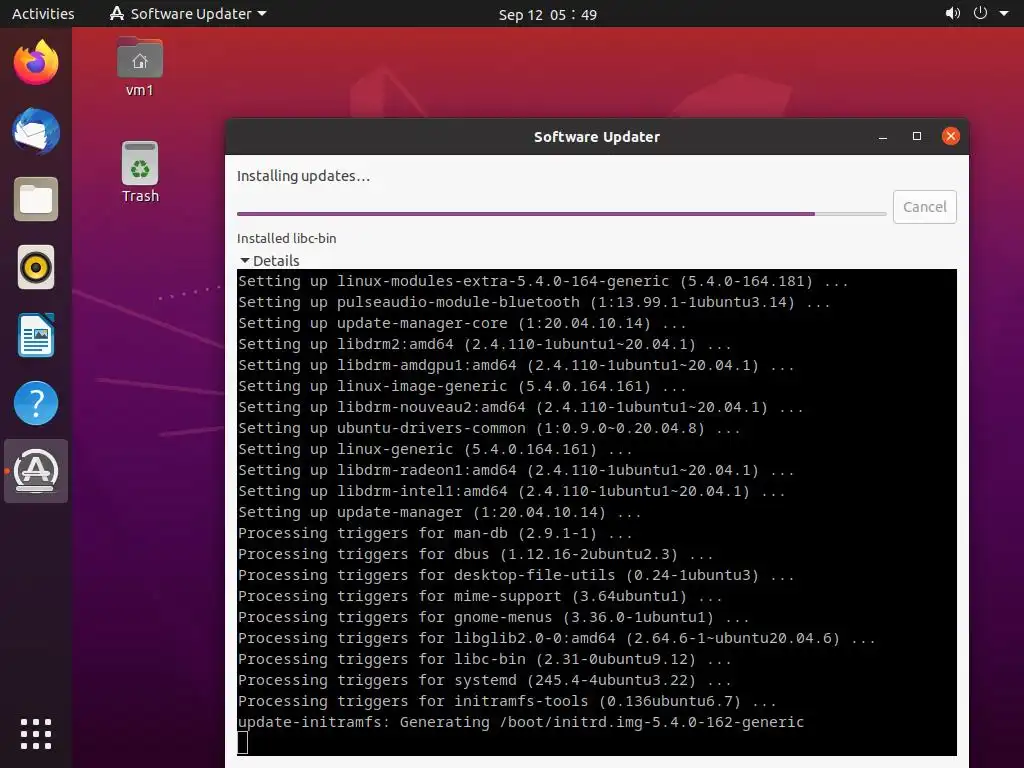Screen dimensions: 1024x768
Task: Open LibreOffice Writer from the dock
Action: (36, 335)
